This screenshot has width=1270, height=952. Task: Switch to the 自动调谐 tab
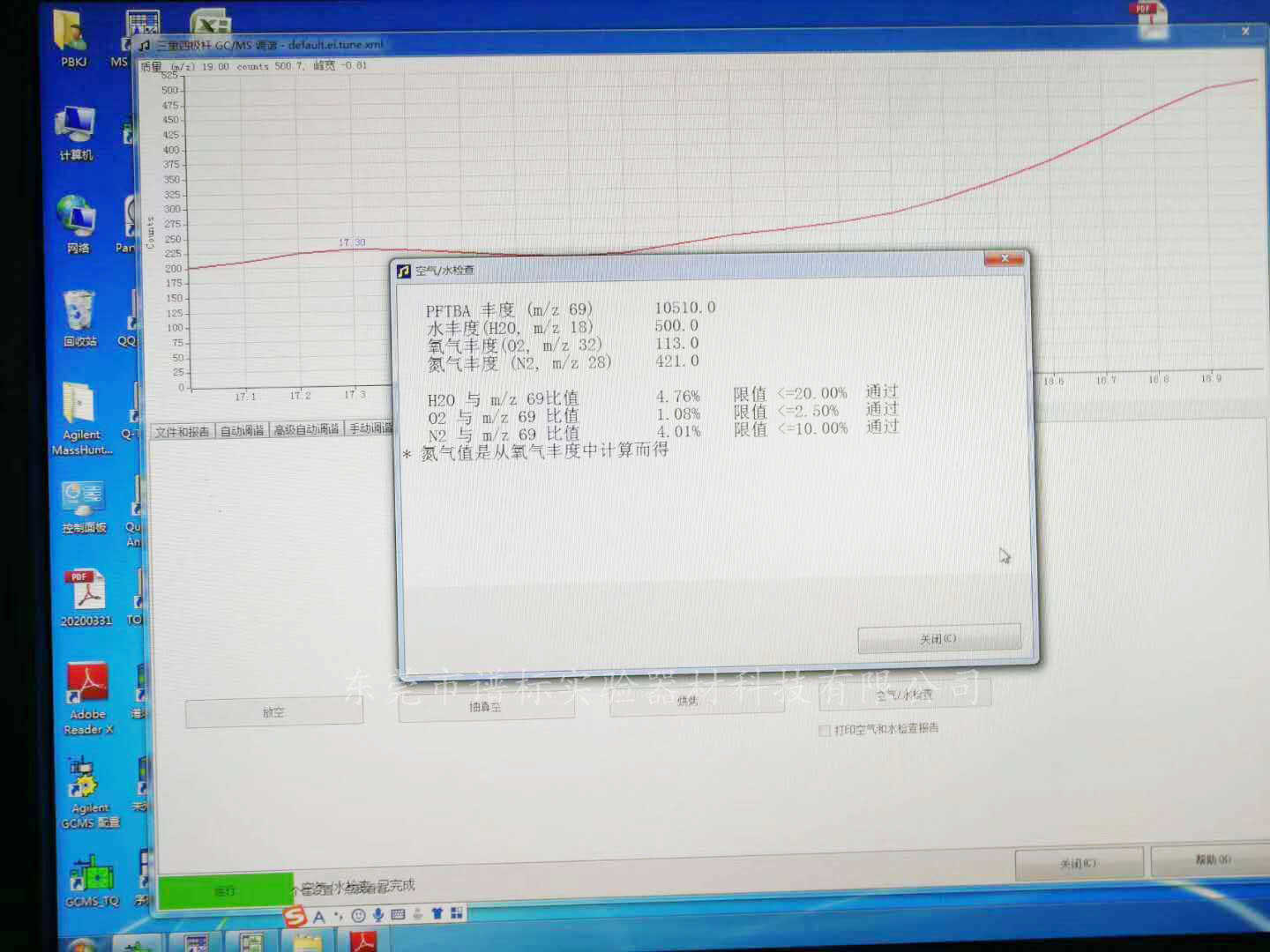tap(242, 430)
